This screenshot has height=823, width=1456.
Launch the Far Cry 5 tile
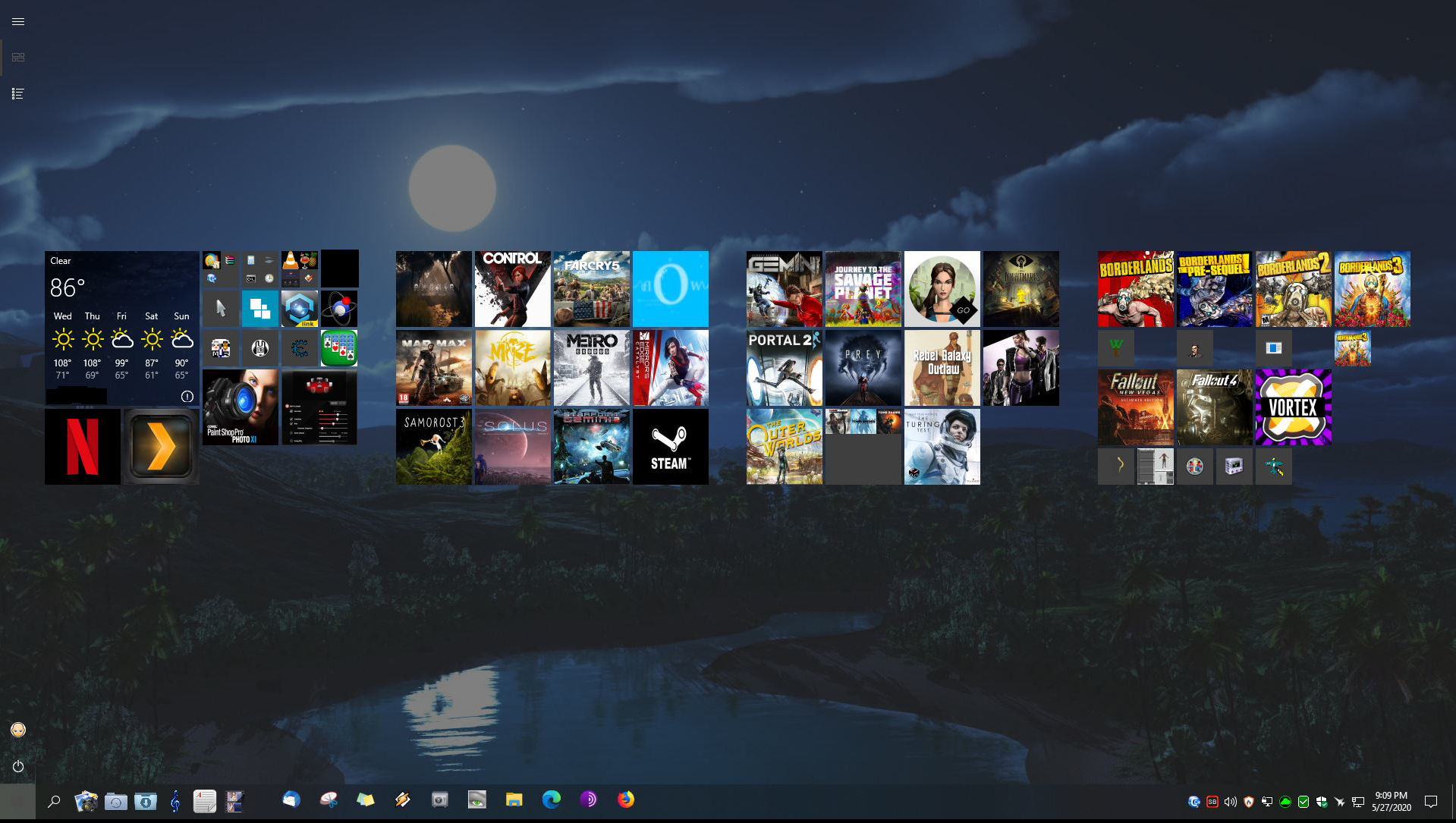point(592,289)
